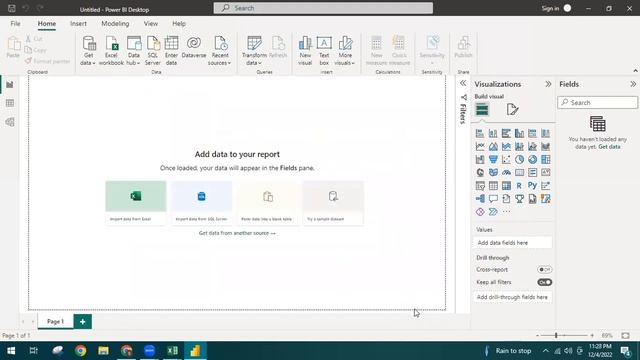Viewport: 640px width, 360px height.
Task: Switch to the Modeling ribbon tab
Action: point(115,24)
